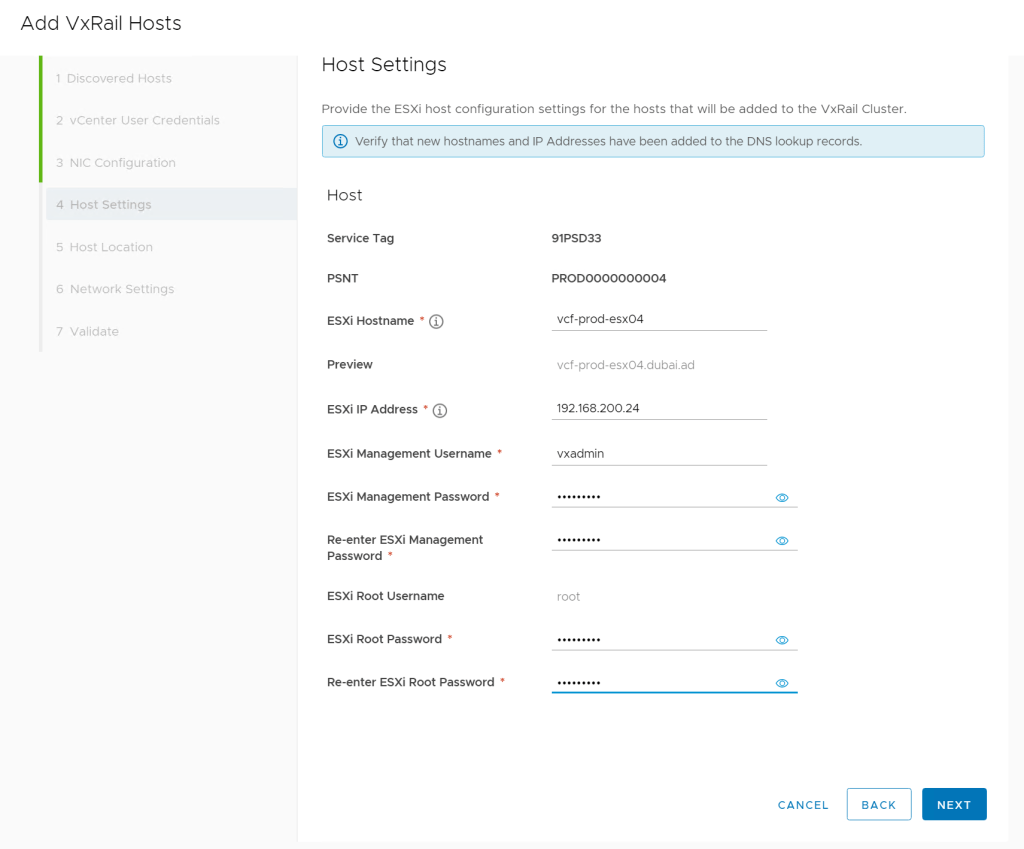Edit the ESXi Hostname field

660,320
